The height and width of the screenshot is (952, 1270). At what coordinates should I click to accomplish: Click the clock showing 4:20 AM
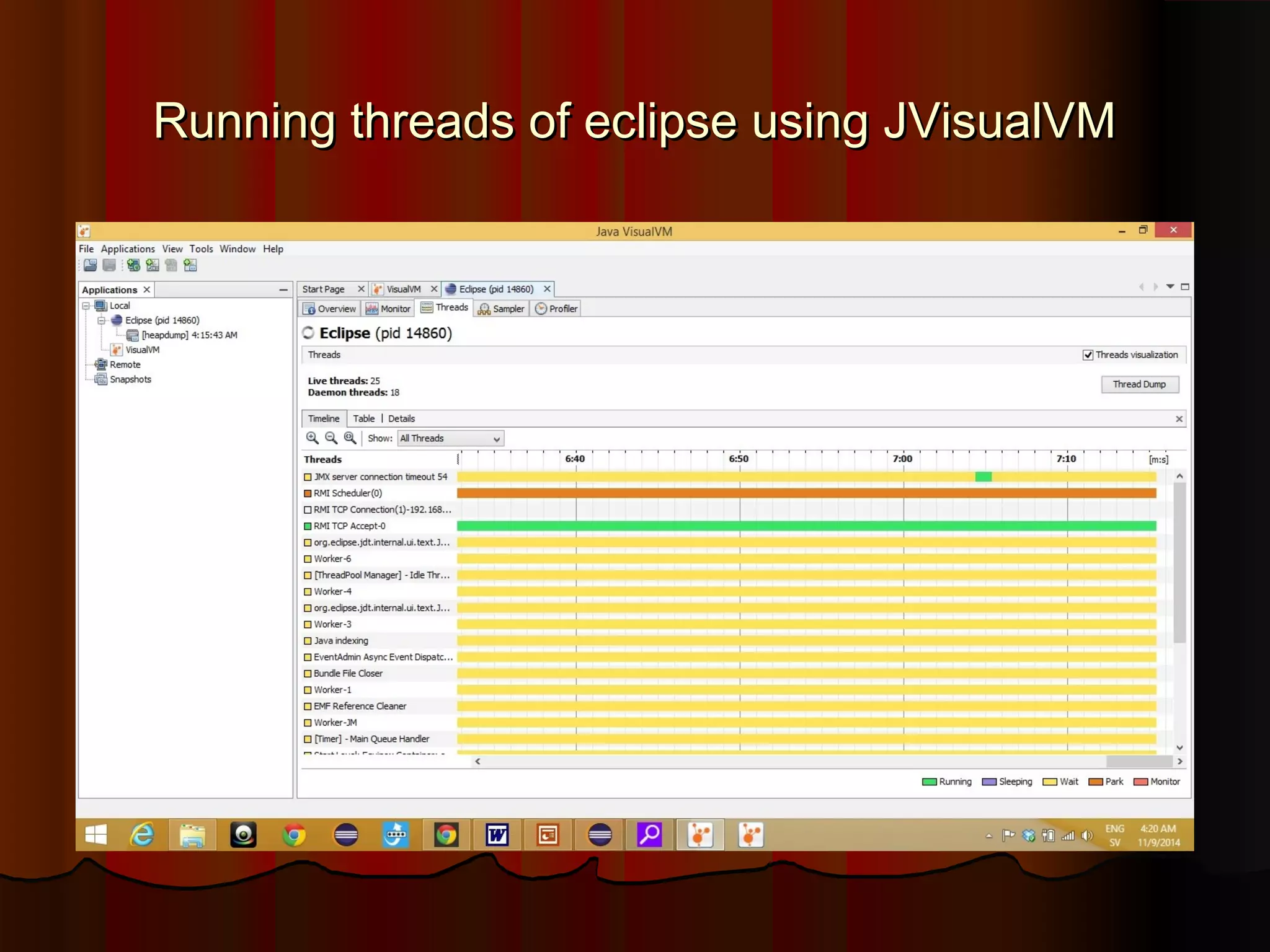coord(1158,829)
